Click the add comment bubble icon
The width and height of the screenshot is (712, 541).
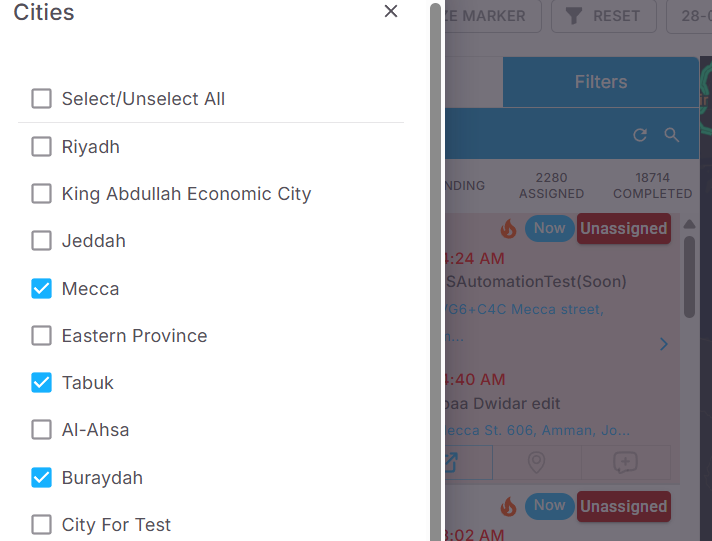pyautogui.click(x=625, y=462)
